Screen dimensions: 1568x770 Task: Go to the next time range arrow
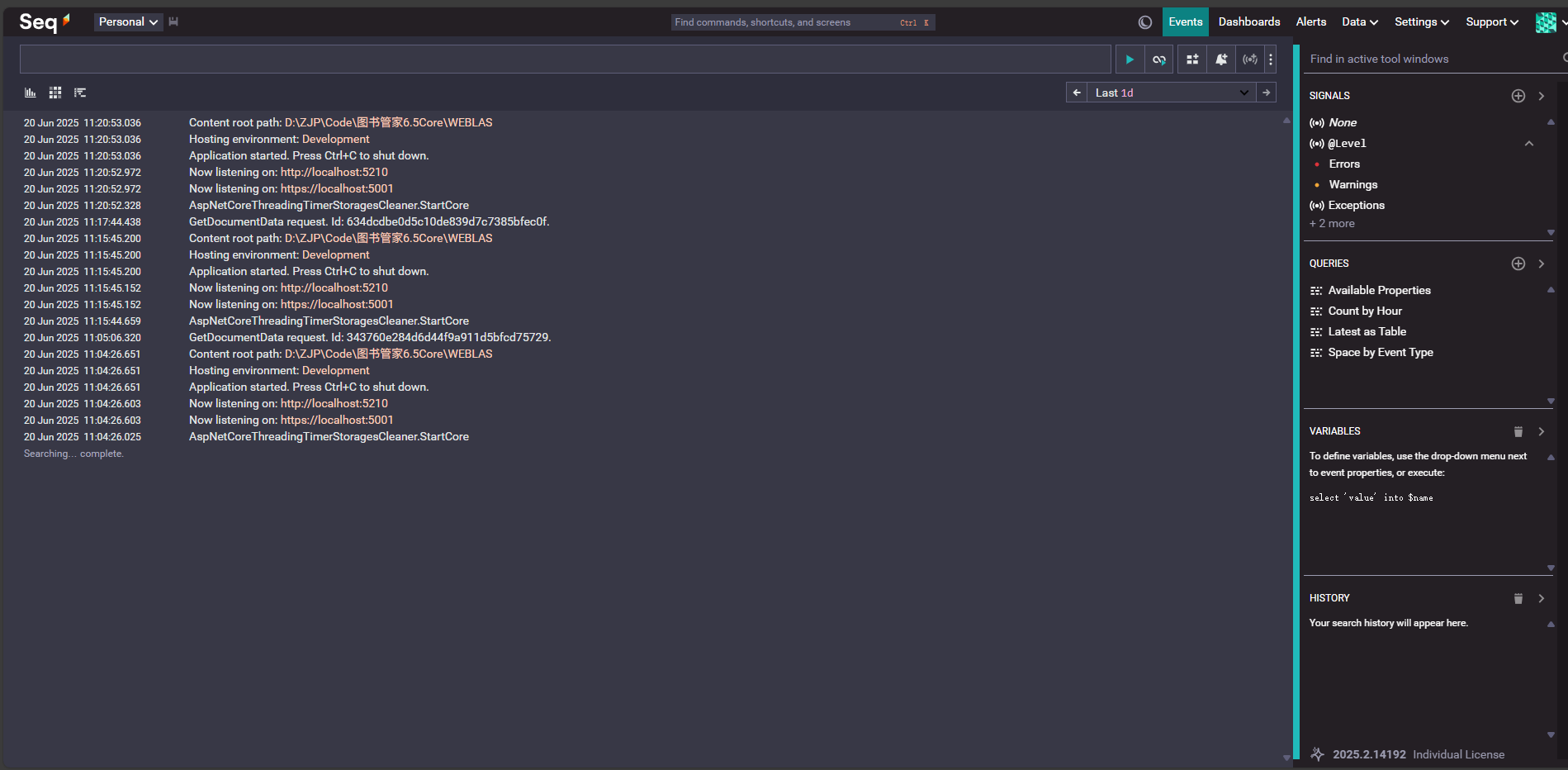click(1267, 93)
